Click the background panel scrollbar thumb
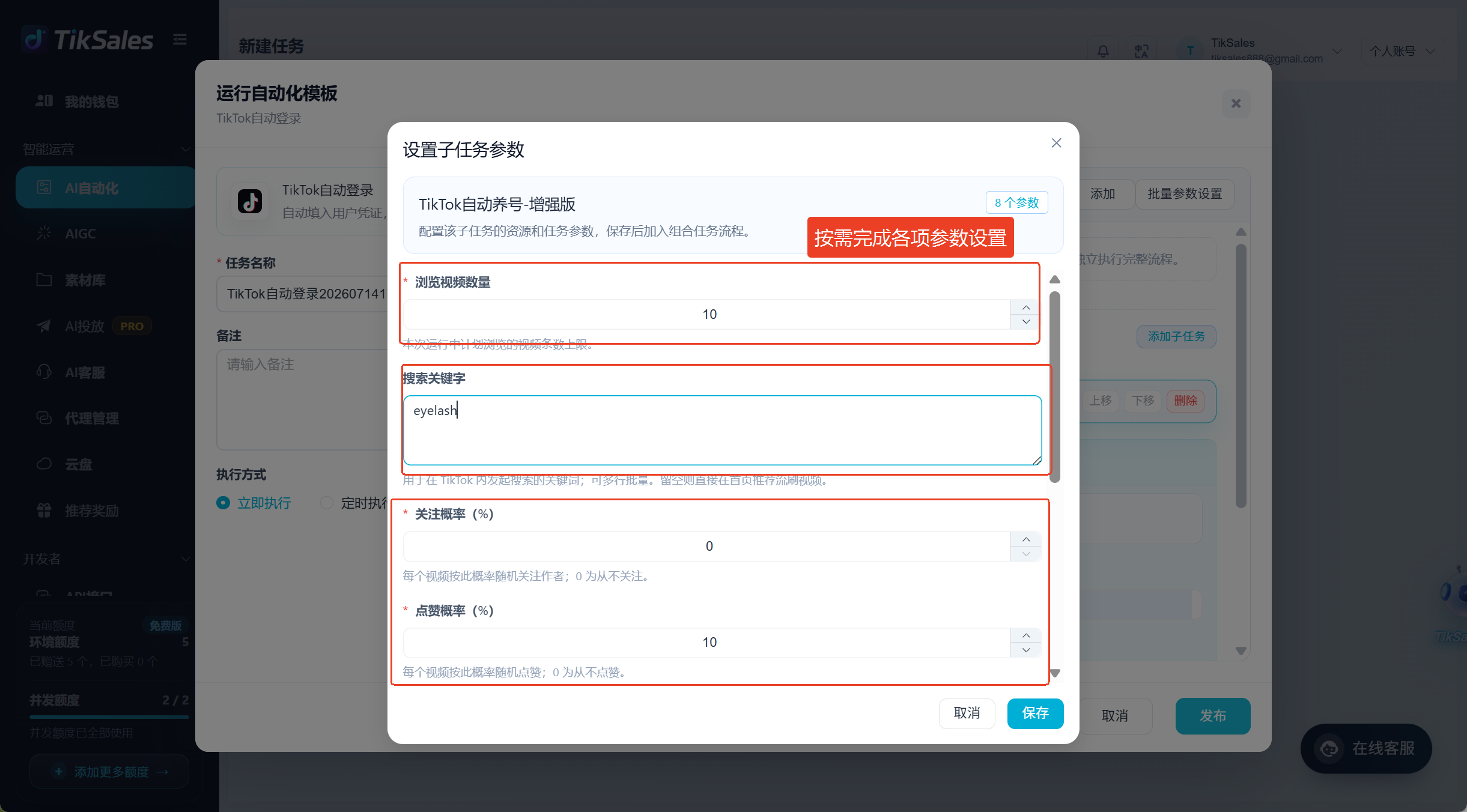The width and height of the screenshot is (1467, 812). [x=1241, y=375]
